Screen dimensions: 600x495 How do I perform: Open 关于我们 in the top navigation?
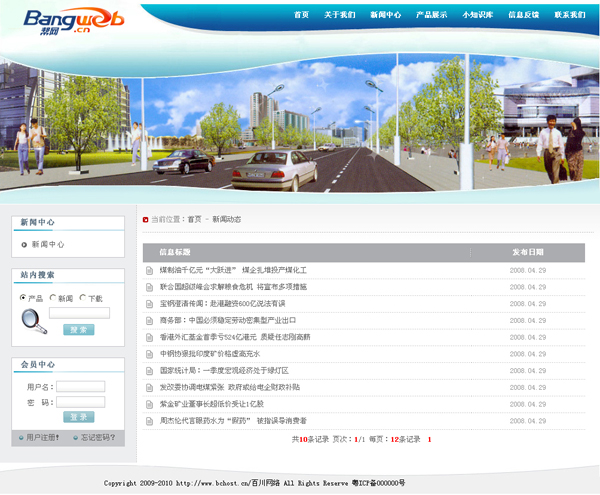pos(339,15)
